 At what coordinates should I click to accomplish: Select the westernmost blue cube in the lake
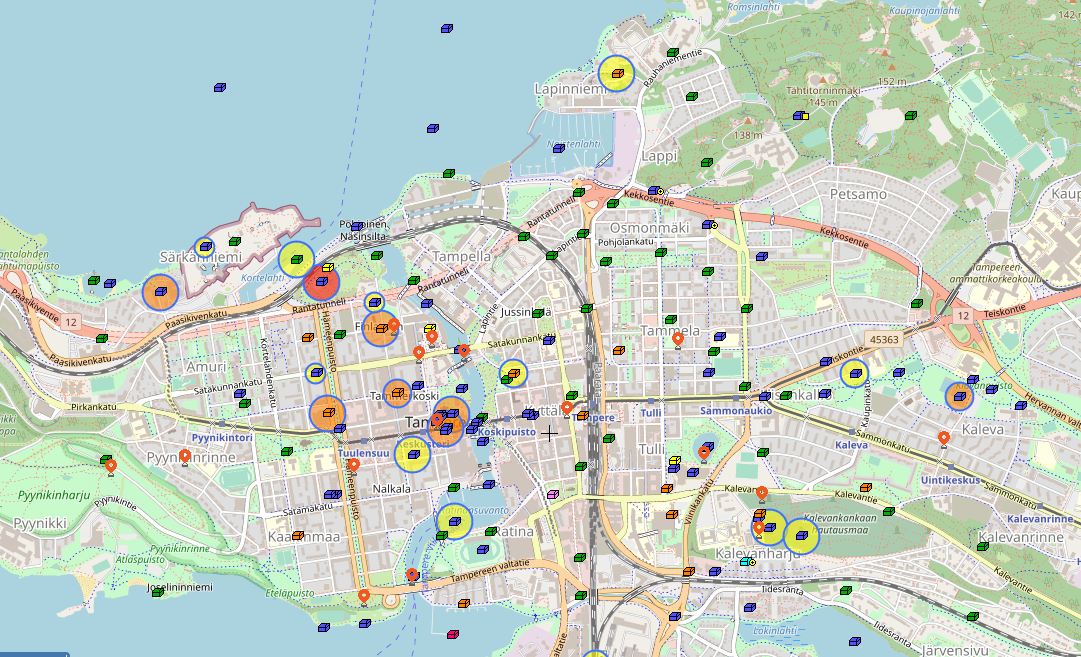point(219,88)
